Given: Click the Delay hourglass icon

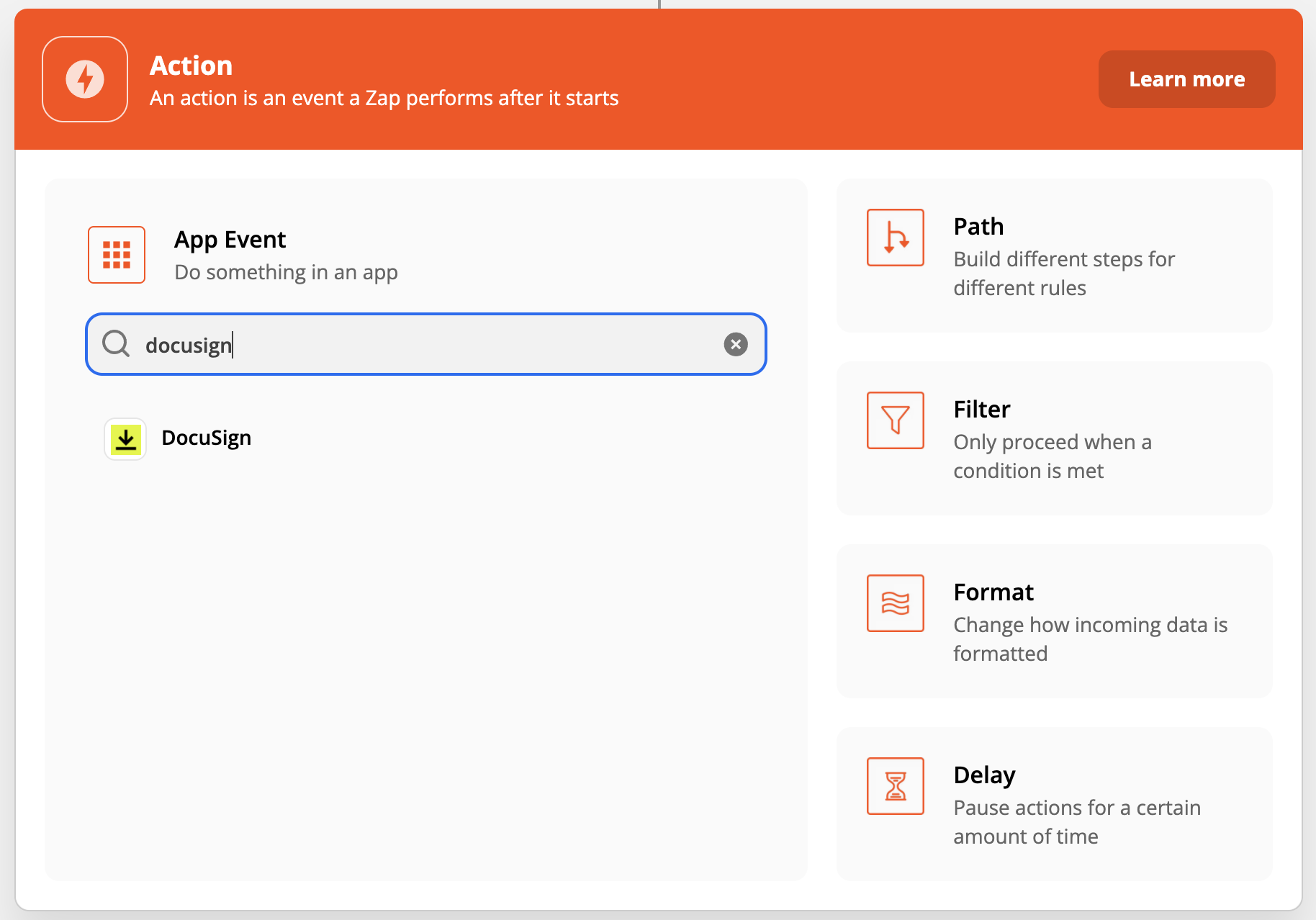Looking at the screenshot, I should (895, 786).
